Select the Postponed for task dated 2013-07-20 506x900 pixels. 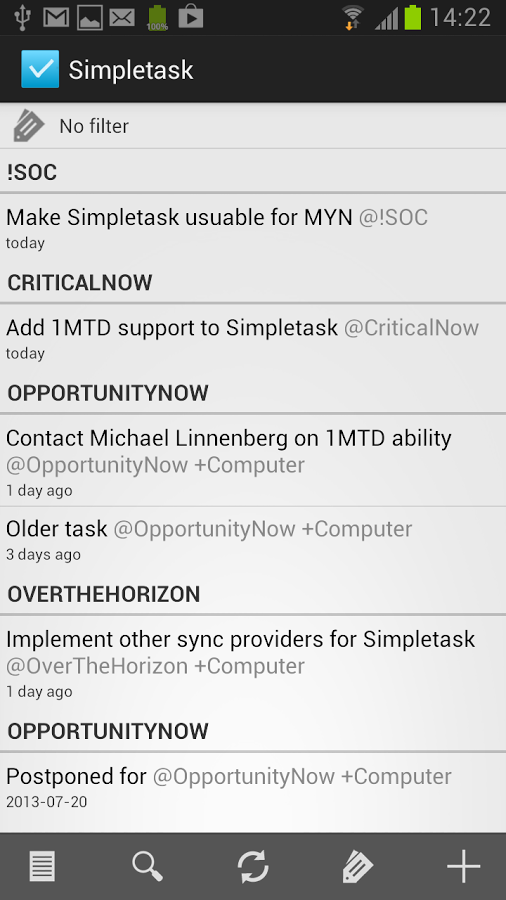pyautogui.click(x=253, y=792)
